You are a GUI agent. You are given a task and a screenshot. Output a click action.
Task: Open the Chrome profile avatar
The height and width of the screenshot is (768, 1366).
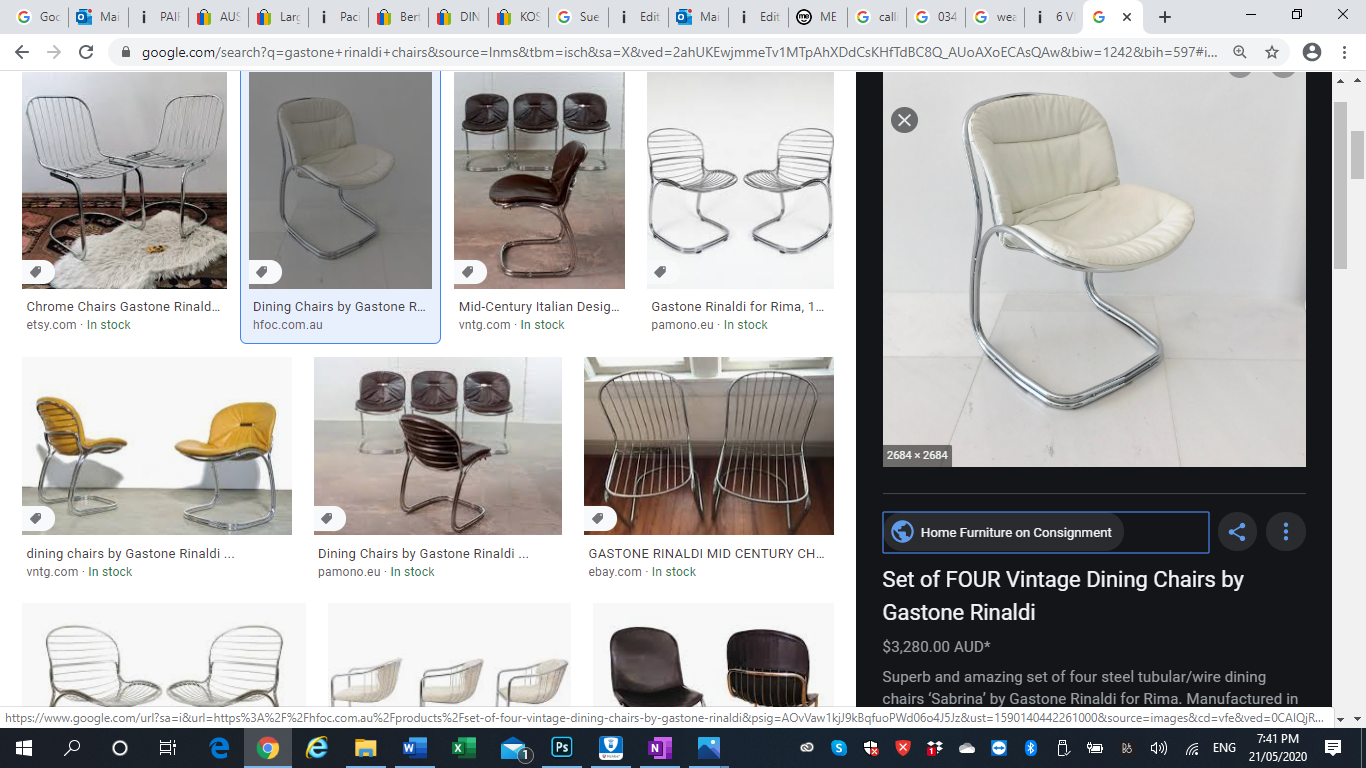(x=1312, y=52)
